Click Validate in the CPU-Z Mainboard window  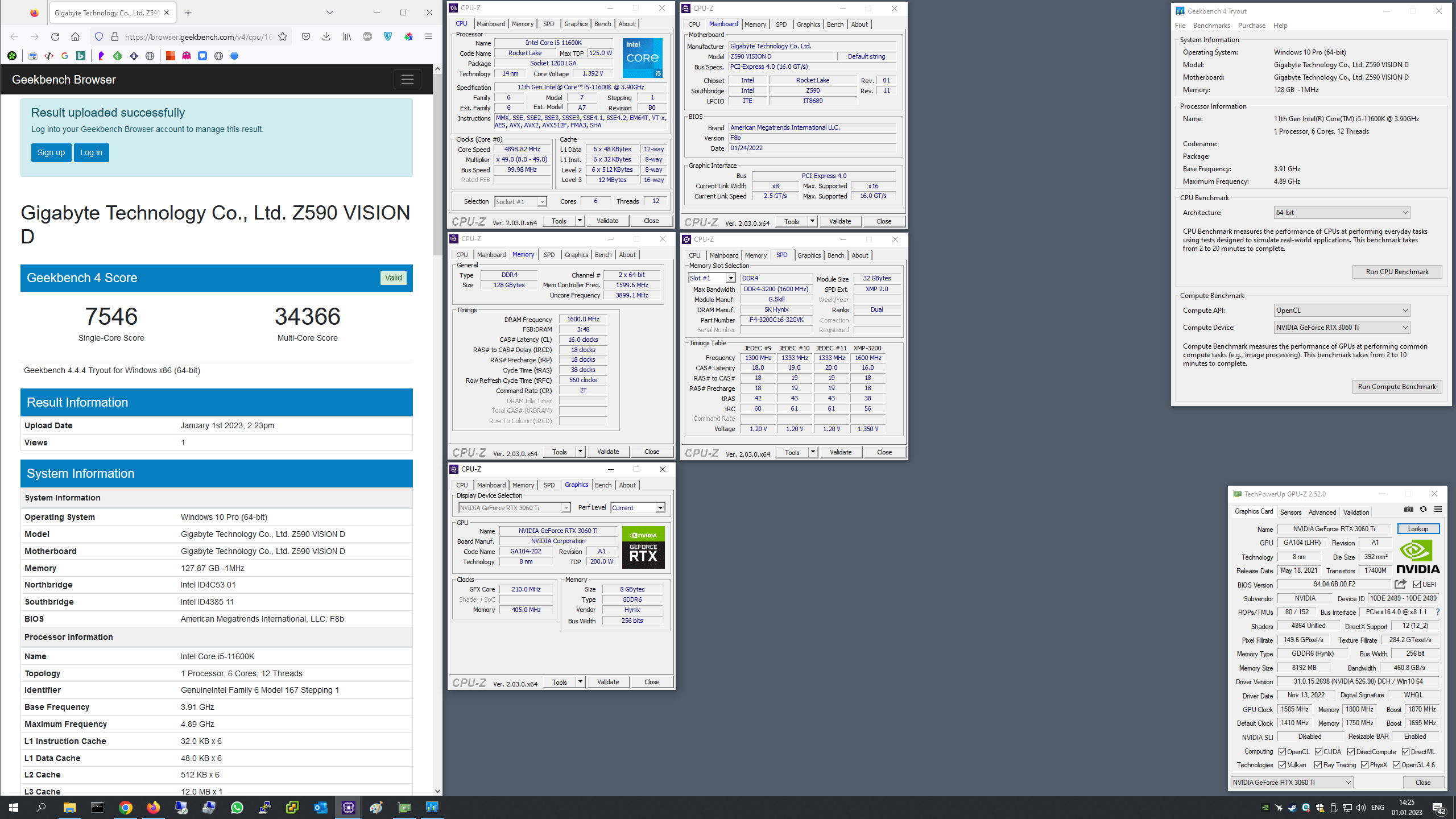840,221
